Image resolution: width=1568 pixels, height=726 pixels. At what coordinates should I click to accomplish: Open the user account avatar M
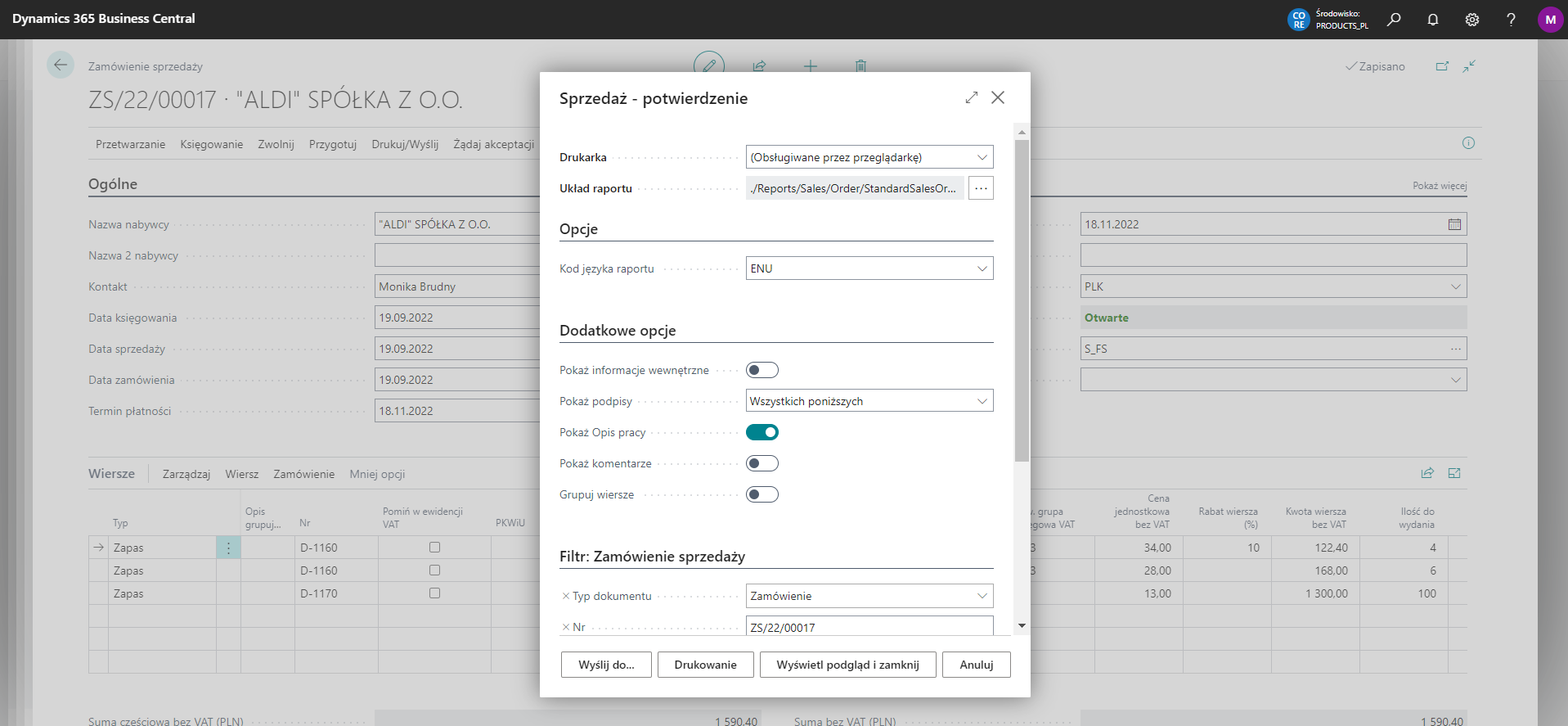pos(1550,20)
